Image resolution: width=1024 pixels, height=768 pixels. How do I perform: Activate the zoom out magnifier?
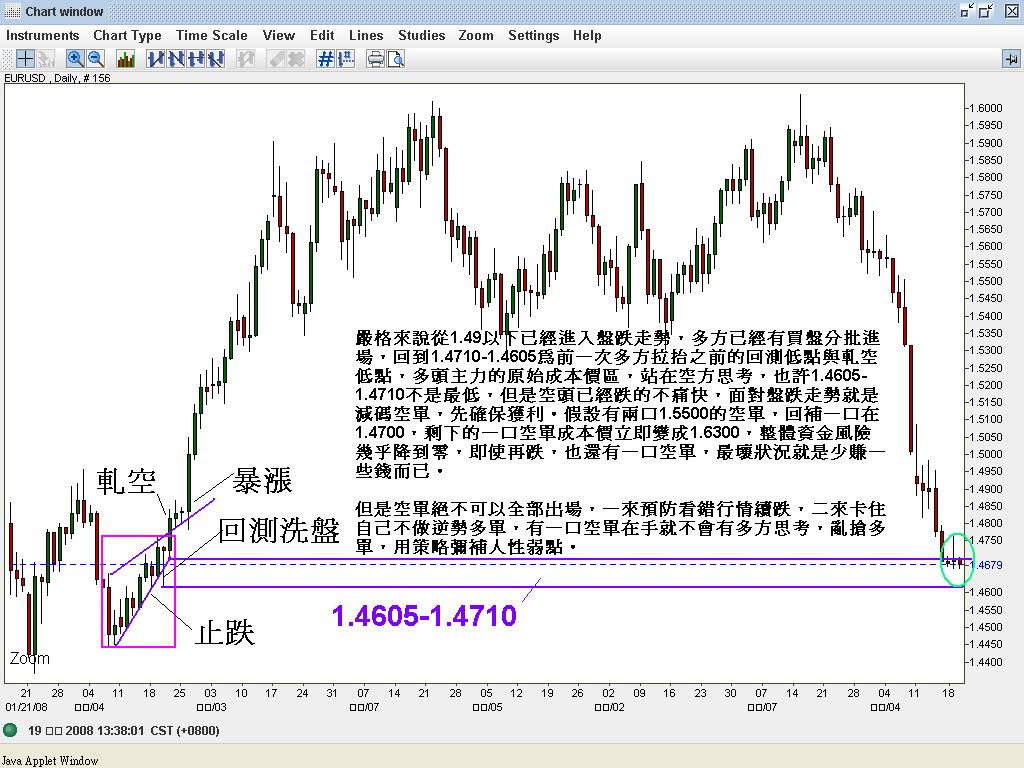[95, 59]
